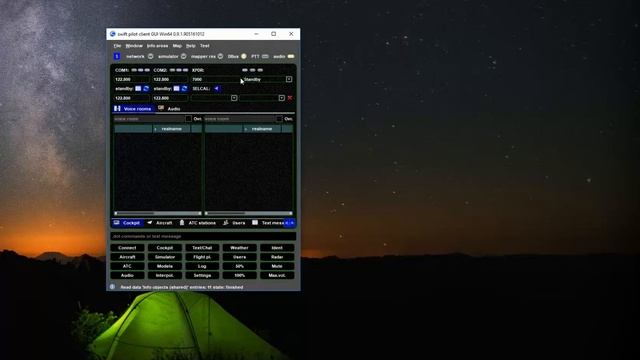Click the blue swift info icon left of network
640x360 pixels.
(x=117, y=56)
